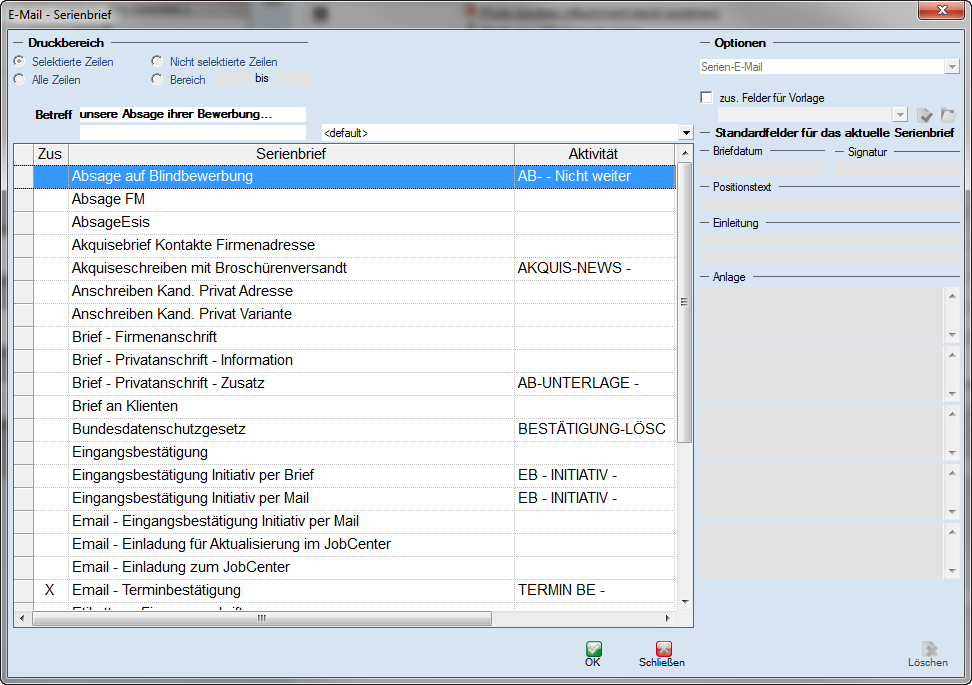Screen dimensions: 972x685
Task: Choose the 'Nicht selektierte Zeilen' option
Action: (157, 62)
